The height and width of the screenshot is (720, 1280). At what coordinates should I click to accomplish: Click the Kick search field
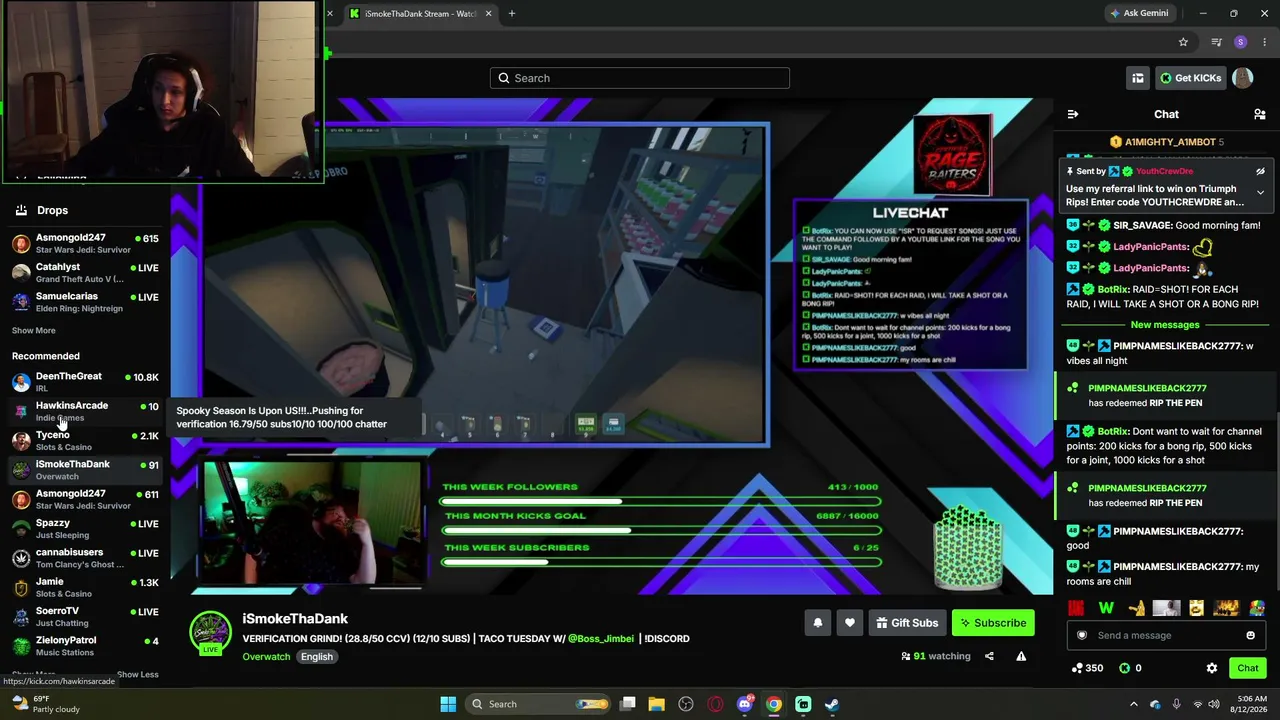pyautogui.click(x=640, y=78)
